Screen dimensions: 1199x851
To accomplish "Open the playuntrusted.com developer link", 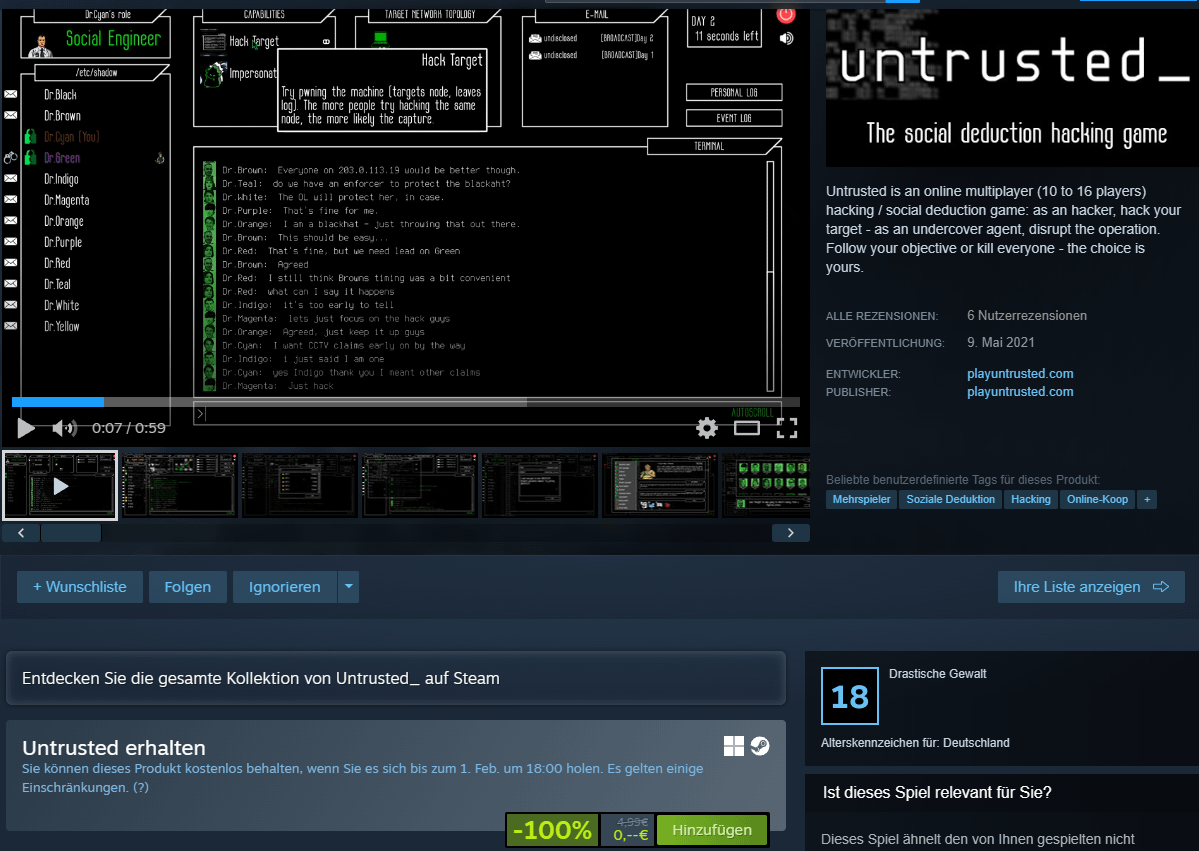I will [x=1020, y=374].
